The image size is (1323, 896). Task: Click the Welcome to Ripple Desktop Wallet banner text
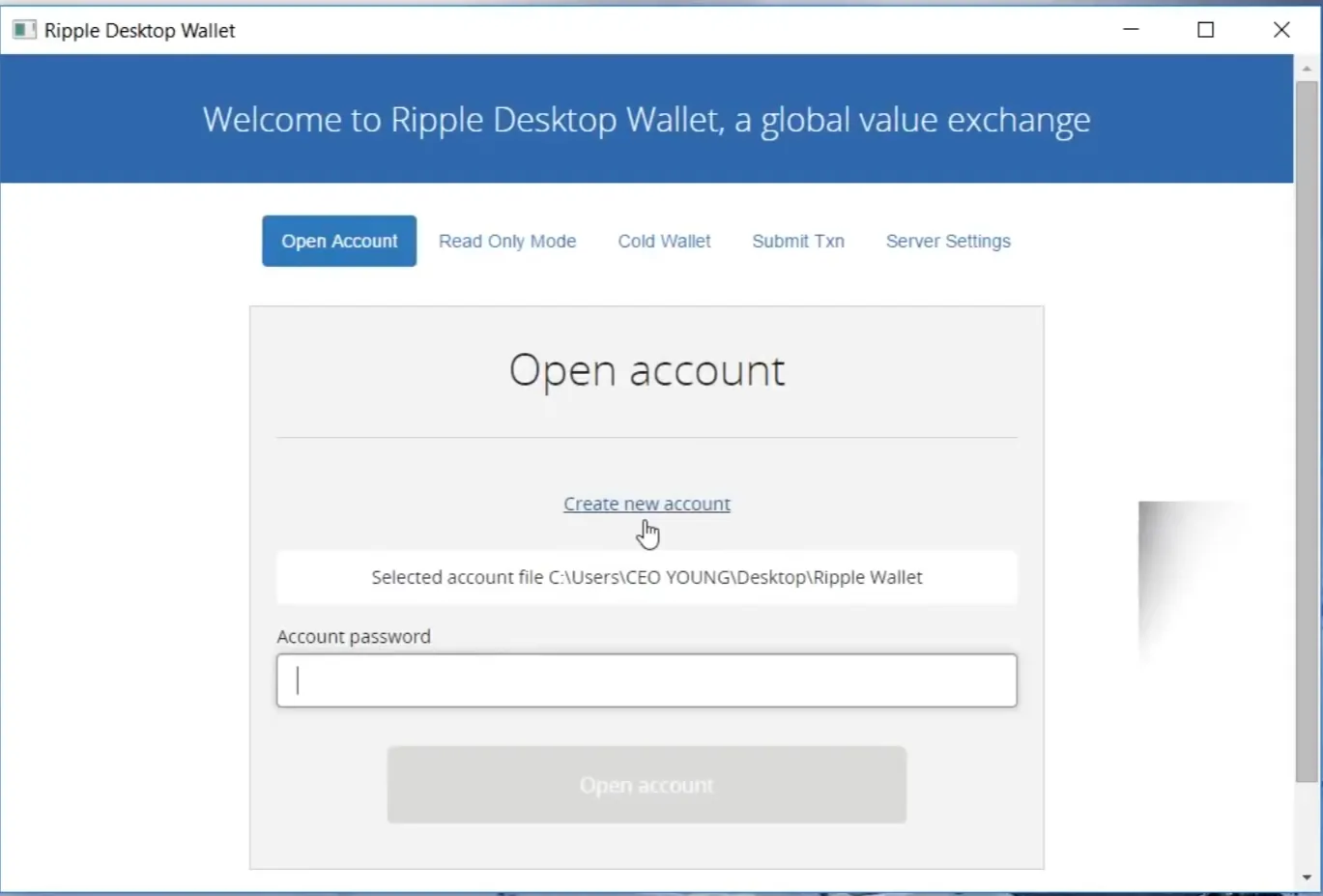coord(647,119)
